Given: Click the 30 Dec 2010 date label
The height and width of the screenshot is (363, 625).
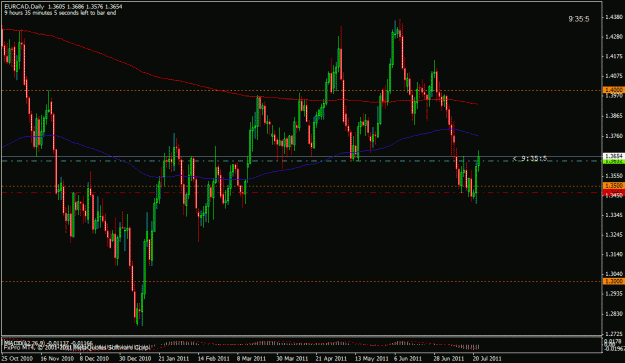Looking at the screenshot, I should 134,358.
